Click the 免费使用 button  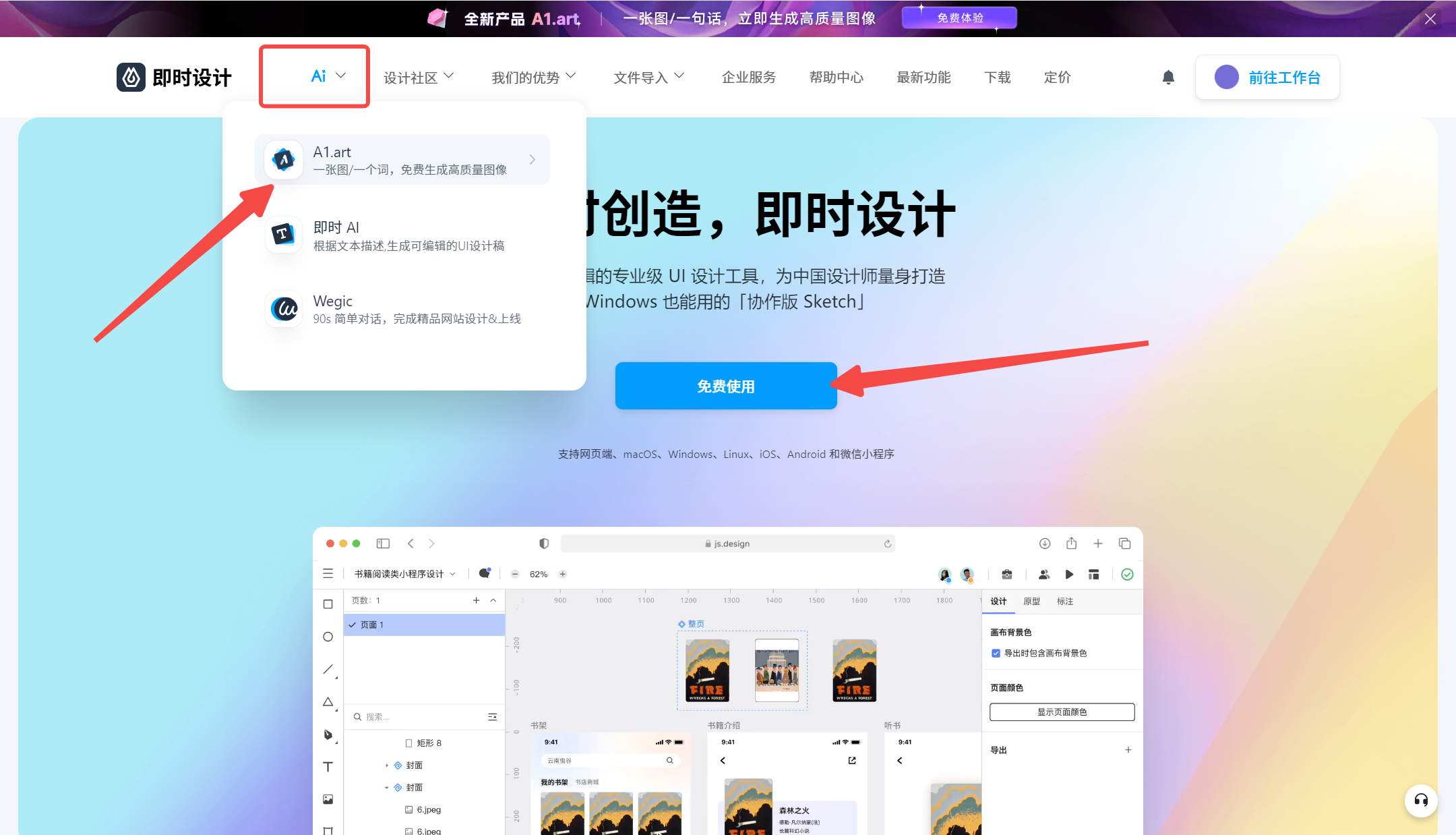[x=726, y=386]
